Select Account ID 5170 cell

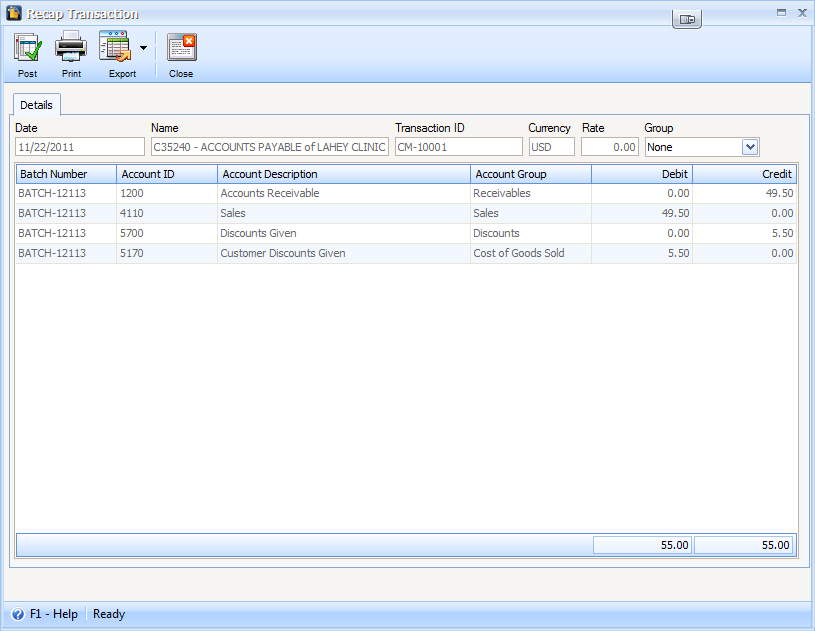point(167,253)
